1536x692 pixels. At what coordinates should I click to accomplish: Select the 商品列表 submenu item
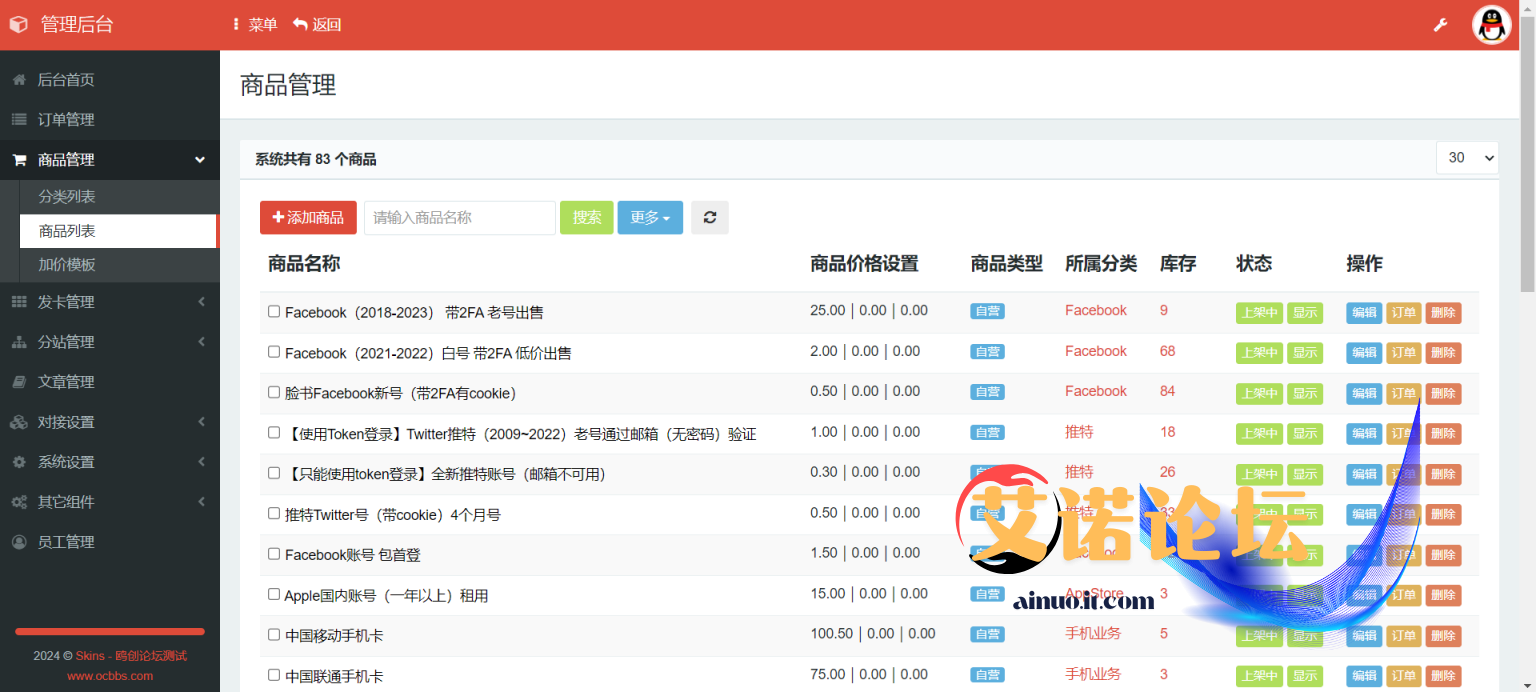[119, 231]
